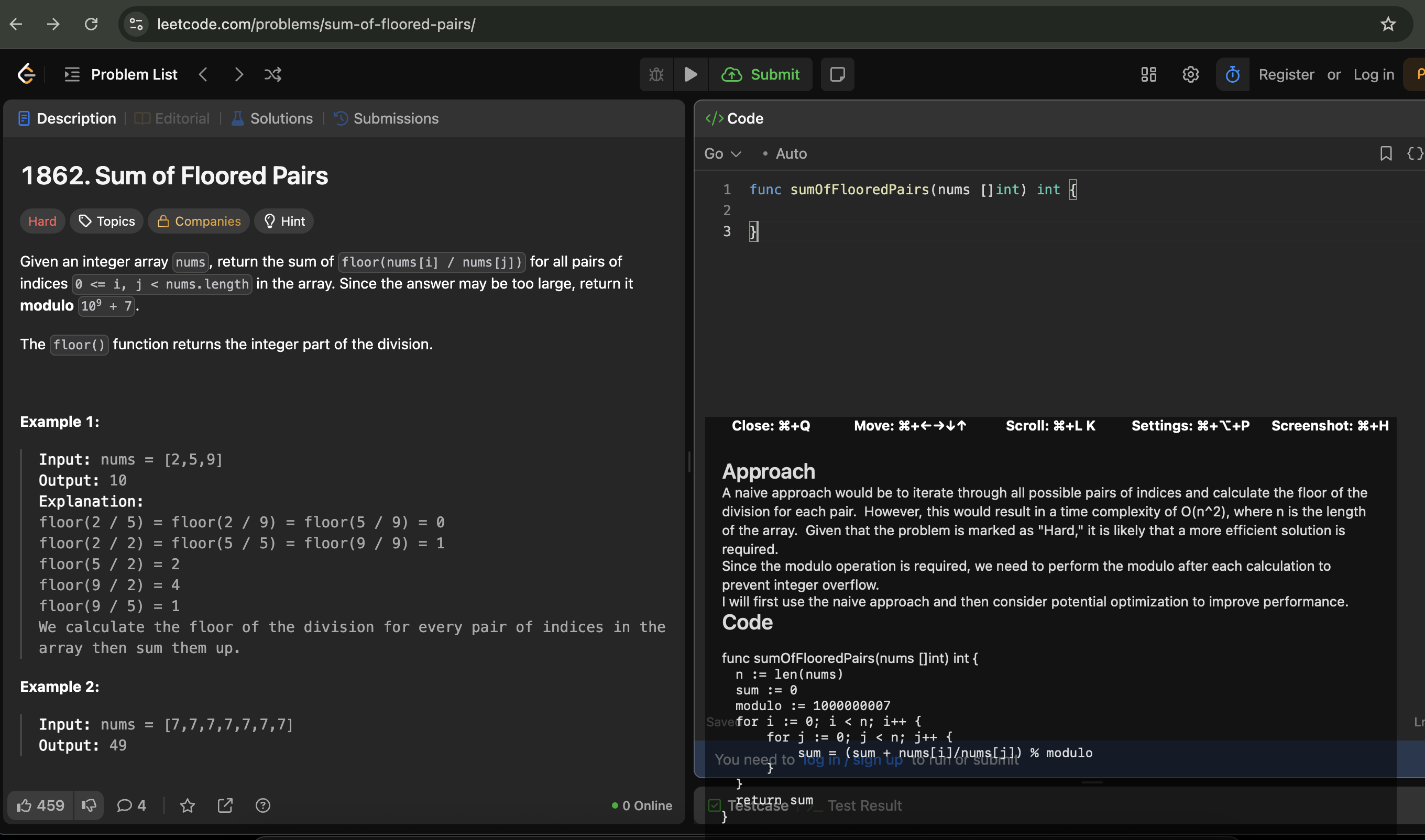Image resolution: width=1425 pixels, height=840 pixels.
Task: Expand the Topics tag
Action: click(106, 222)
